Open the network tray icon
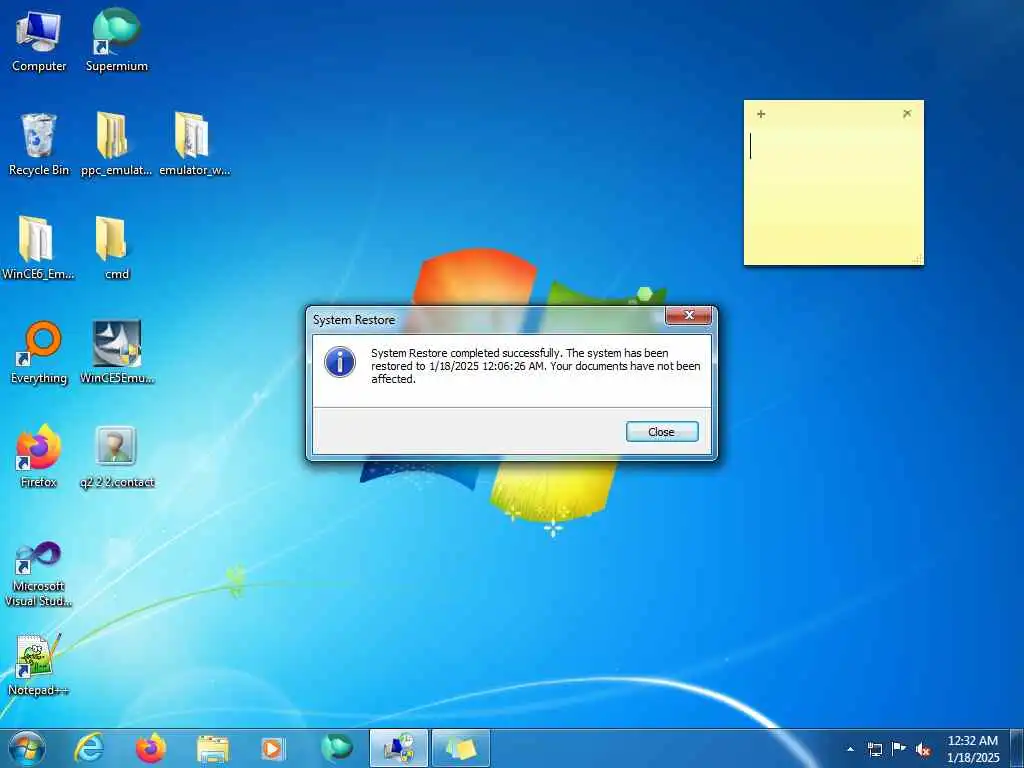 click(x=874, y=749)
